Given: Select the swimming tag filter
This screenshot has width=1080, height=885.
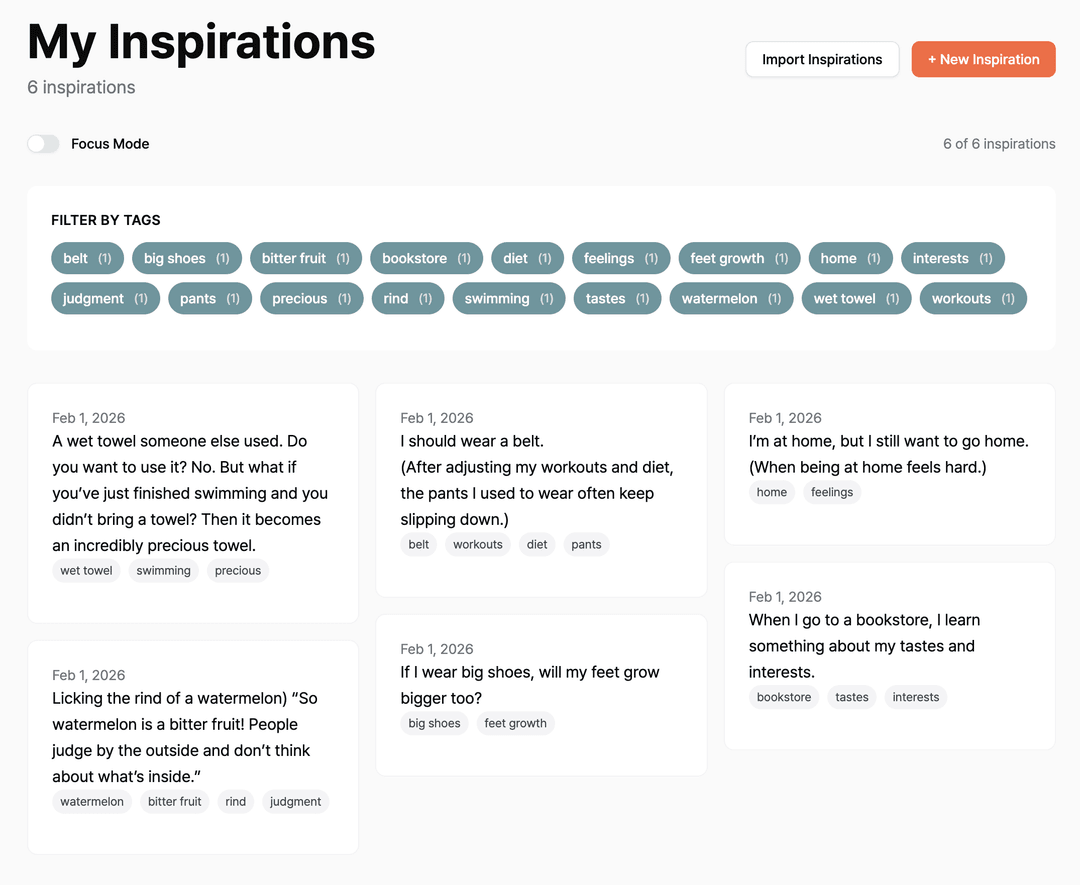Looking at the screenshot, I should coord(508,298).
